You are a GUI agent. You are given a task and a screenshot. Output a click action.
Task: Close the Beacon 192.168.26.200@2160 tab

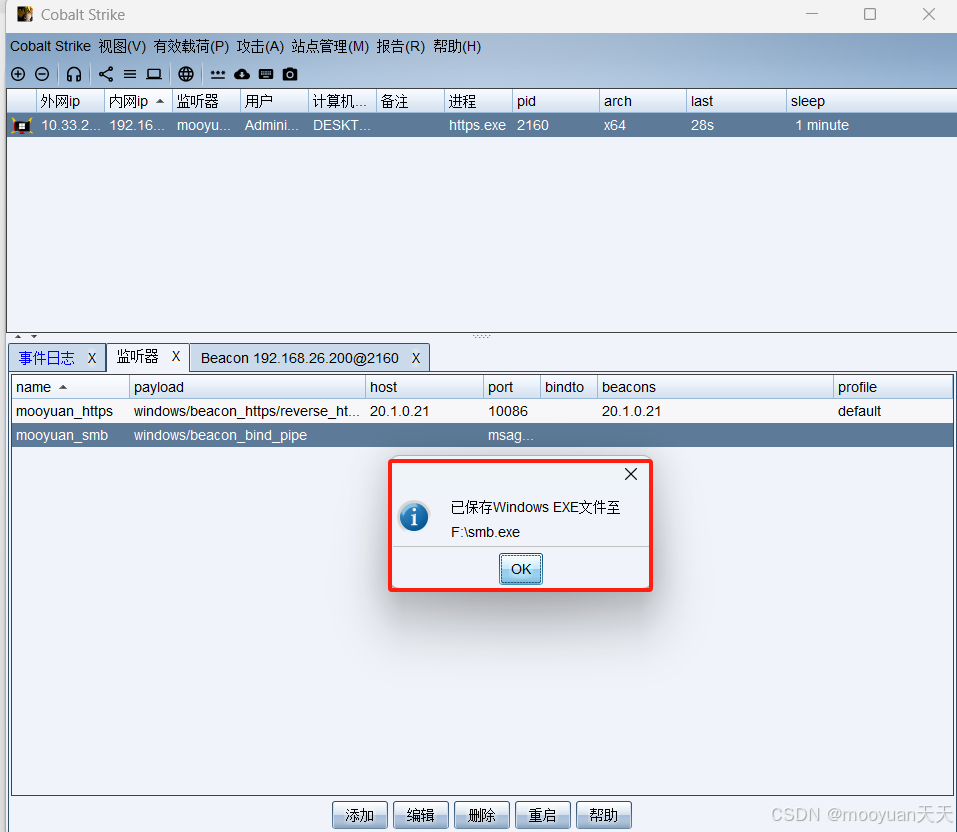point(416,358)
